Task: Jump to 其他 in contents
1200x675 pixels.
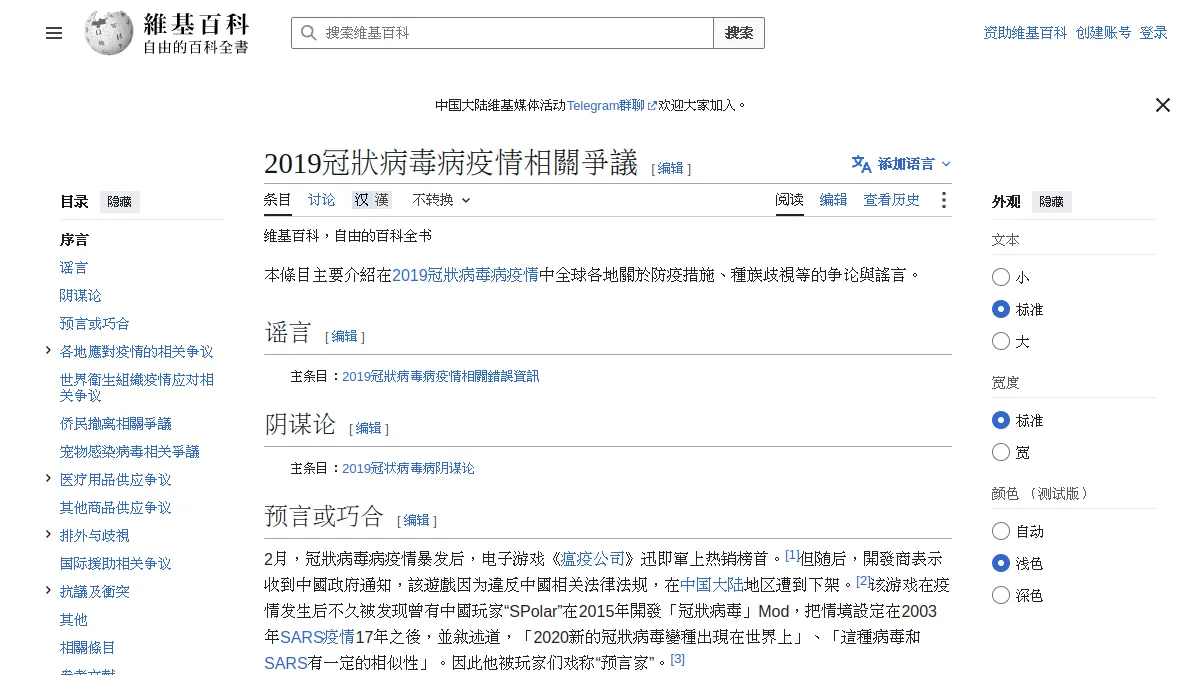Action: pyautogui.click(x=74, y=620)
